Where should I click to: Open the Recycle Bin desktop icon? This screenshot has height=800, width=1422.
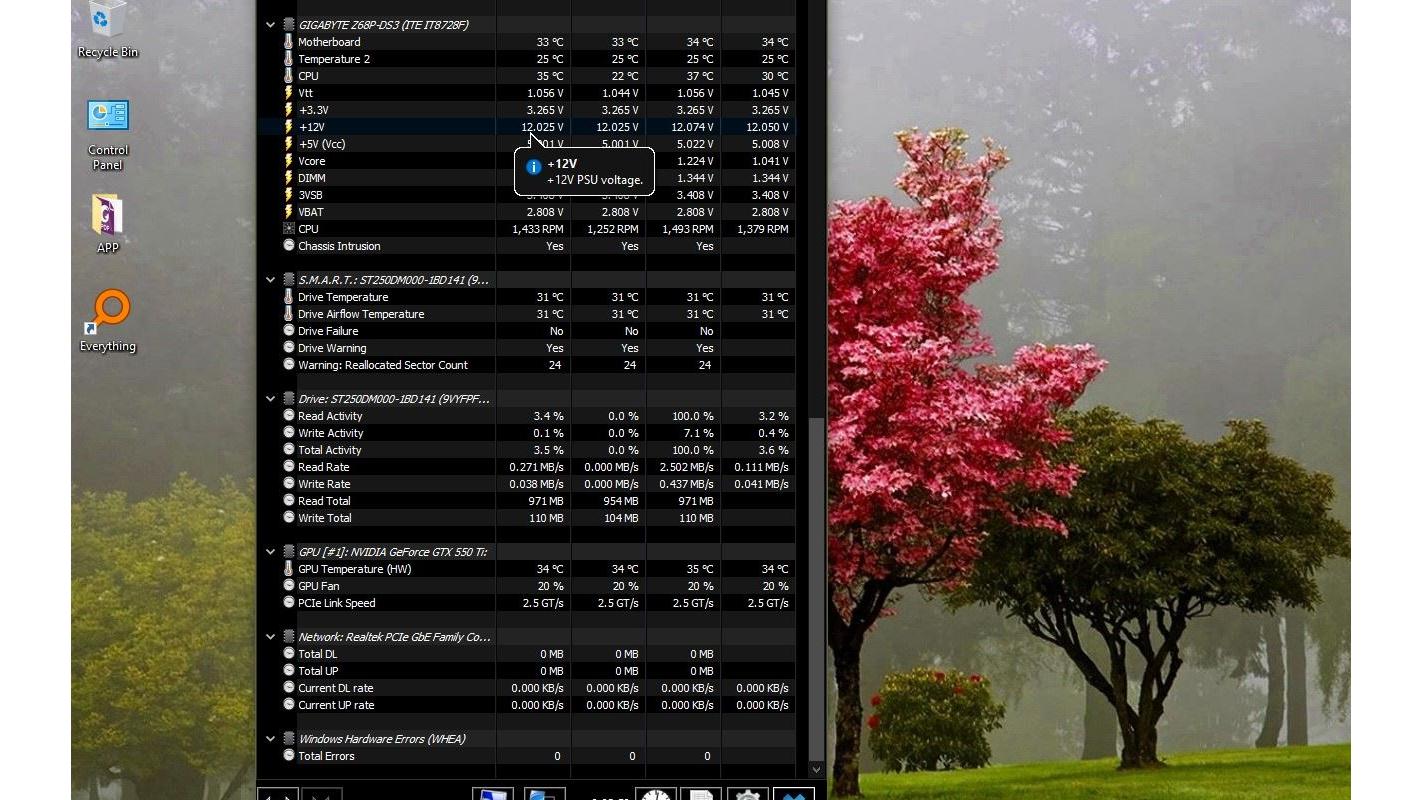point(107,24)
